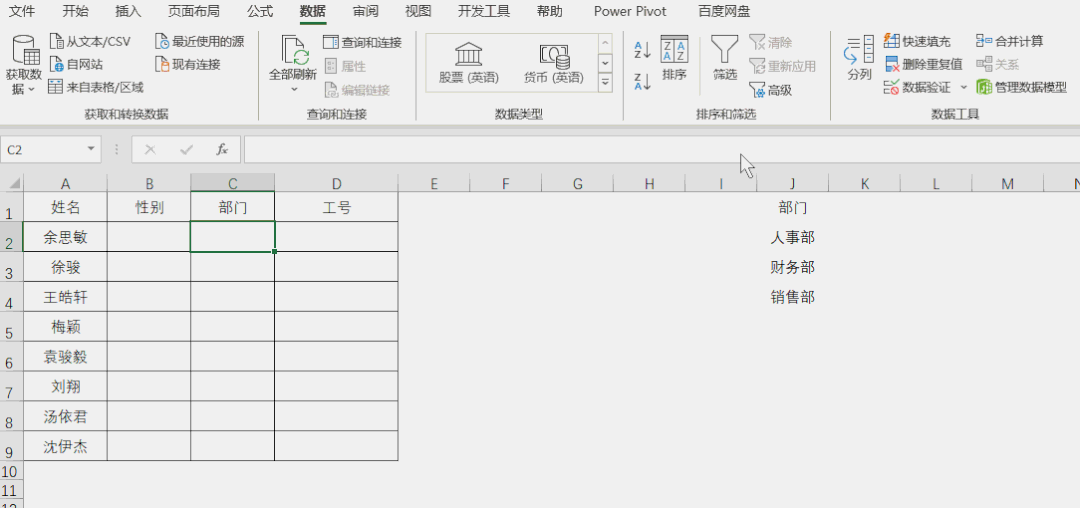Click the 性别 header cell
The height and width of the screenshot is (508, 1080).
tap(149, 207)
